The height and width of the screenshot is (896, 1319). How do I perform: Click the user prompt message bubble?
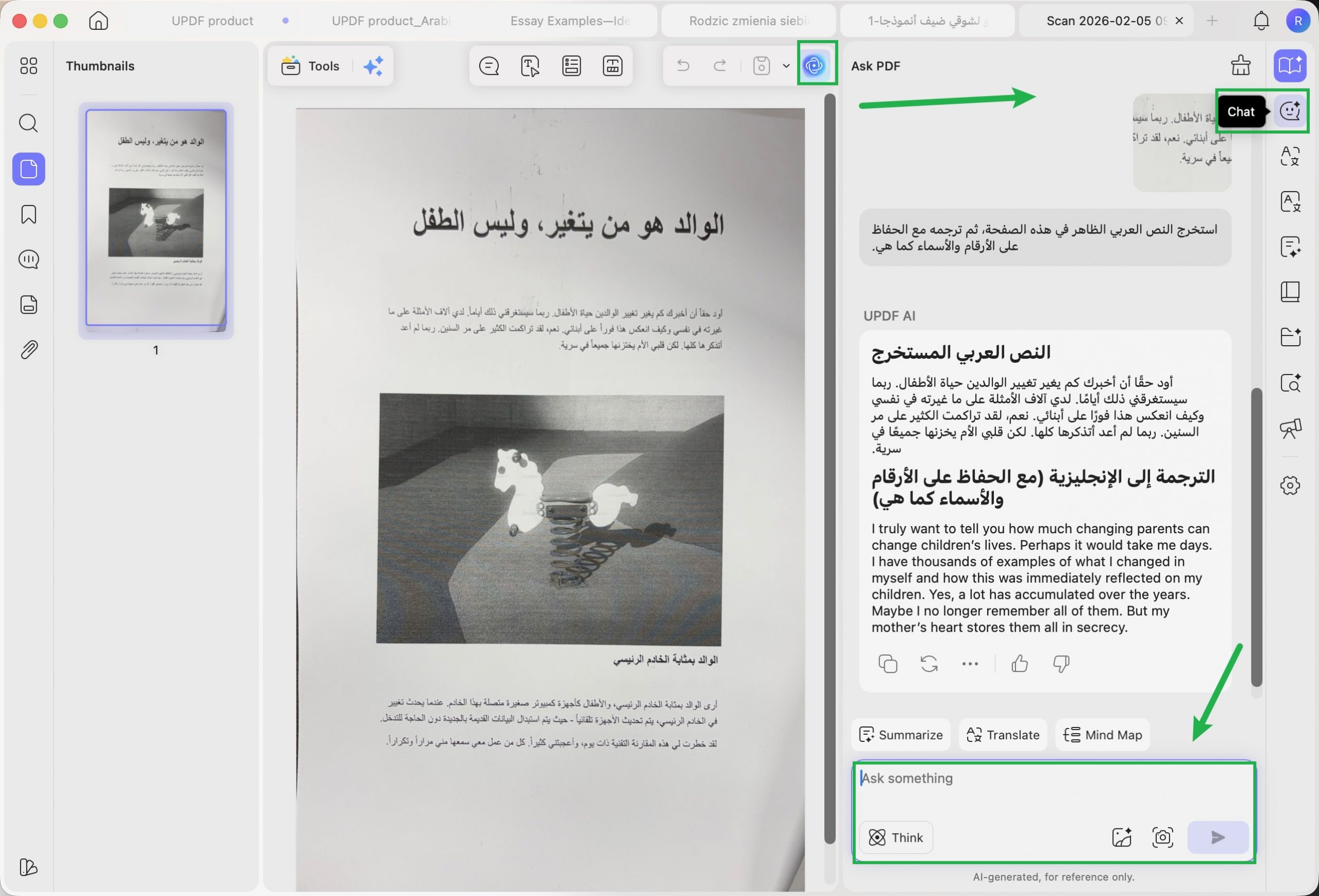pos(1044,237)
